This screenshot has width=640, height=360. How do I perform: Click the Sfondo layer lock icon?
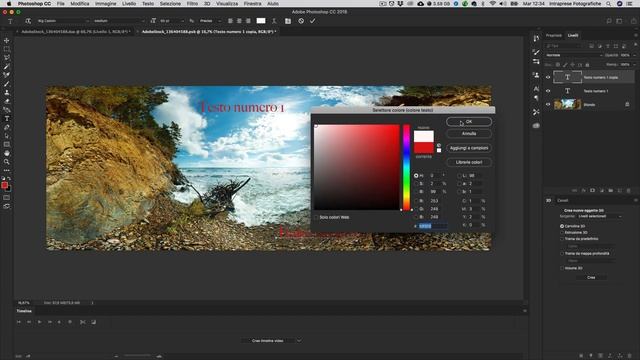coord(627,104)
